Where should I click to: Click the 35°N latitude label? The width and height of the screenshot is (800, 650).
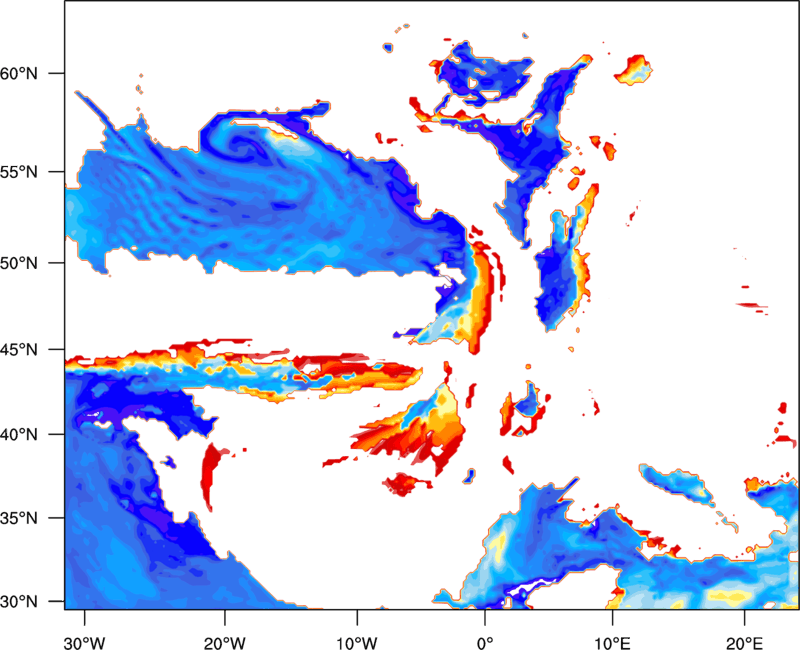pyautogui.click(x=19, y=518)
